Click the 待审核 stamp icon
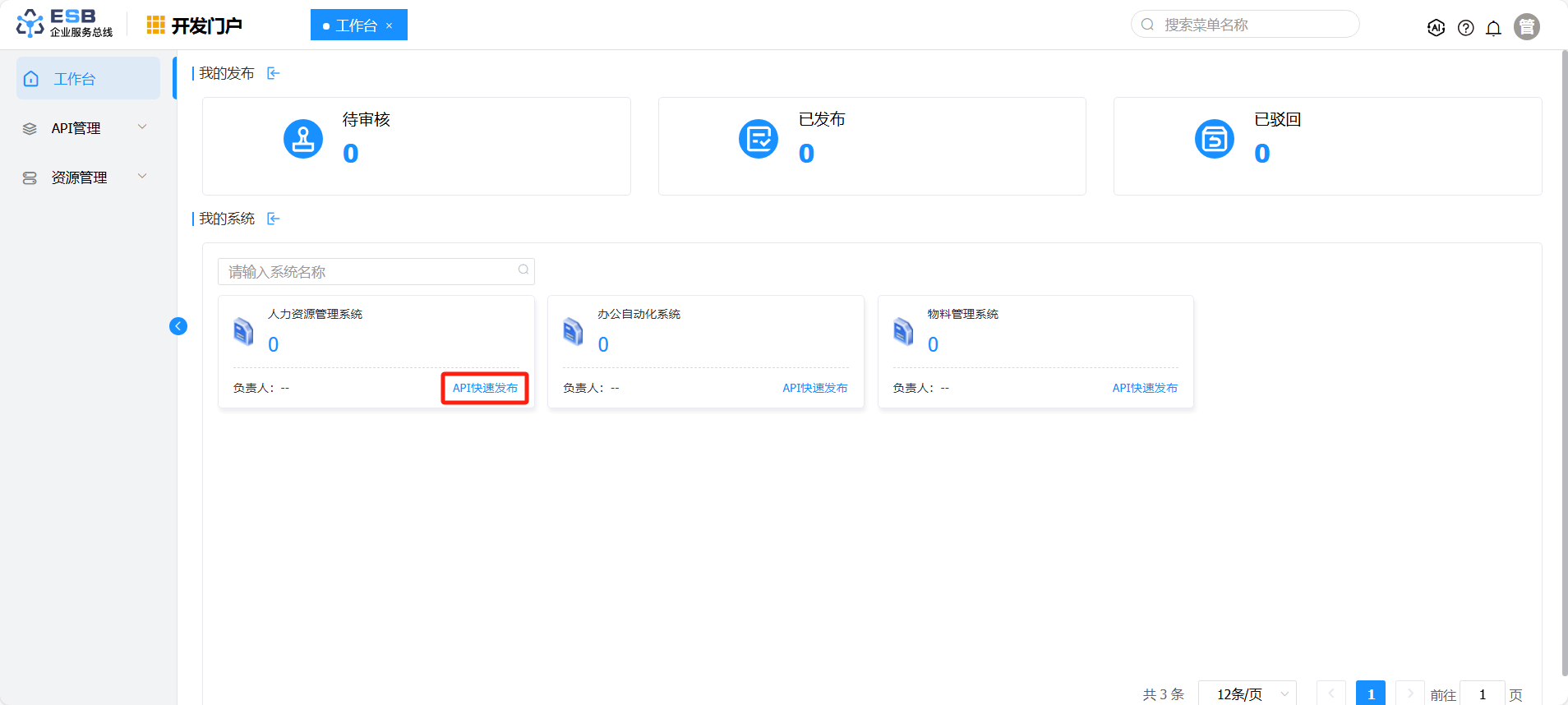This screenshot has height=705, width=1568. pyautogui.click(x=303, y=139)
